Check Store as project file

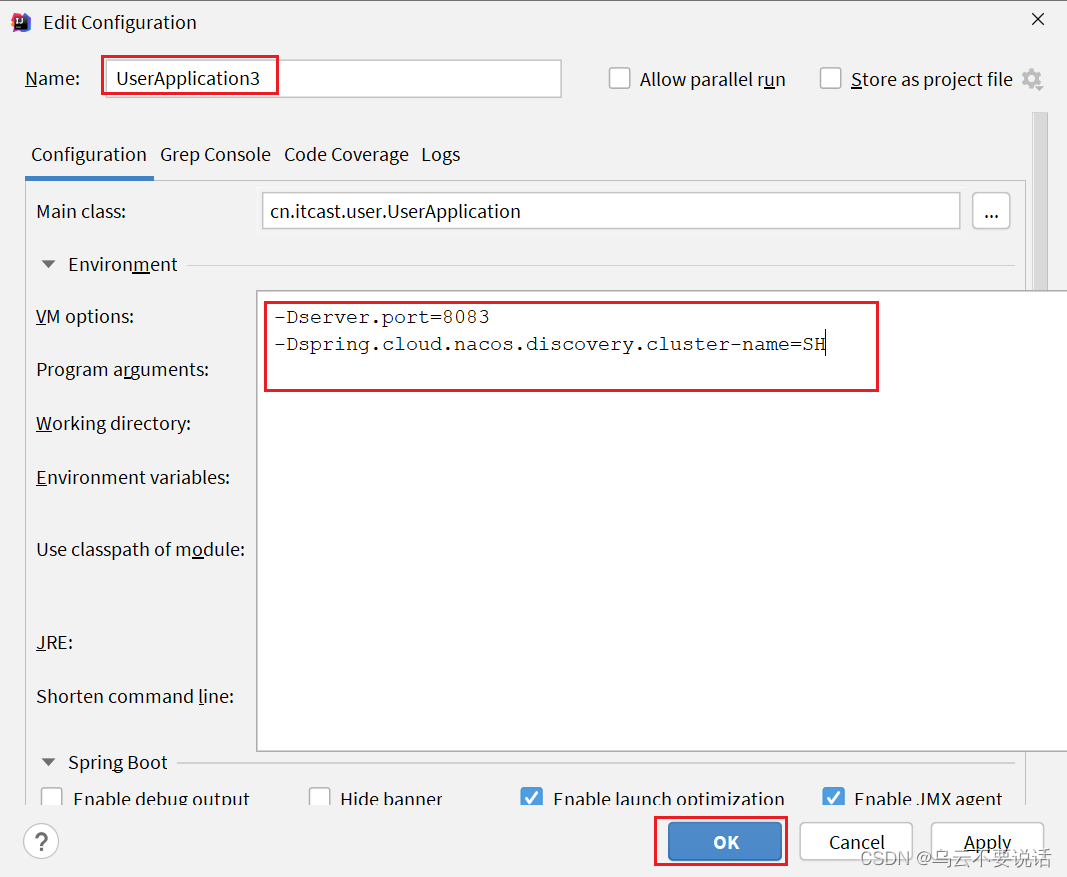coord(830,79)
